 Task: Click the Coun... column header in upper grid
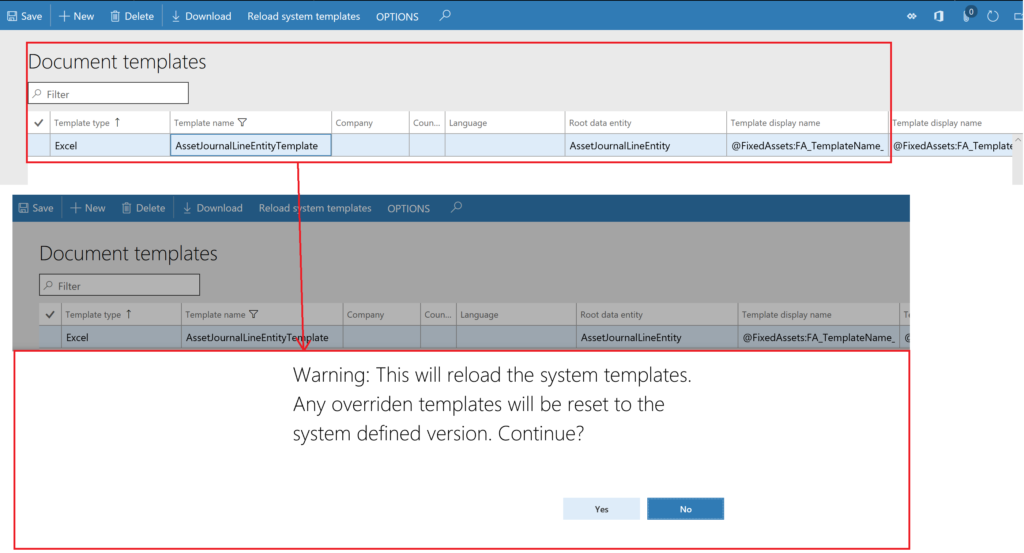426,123
